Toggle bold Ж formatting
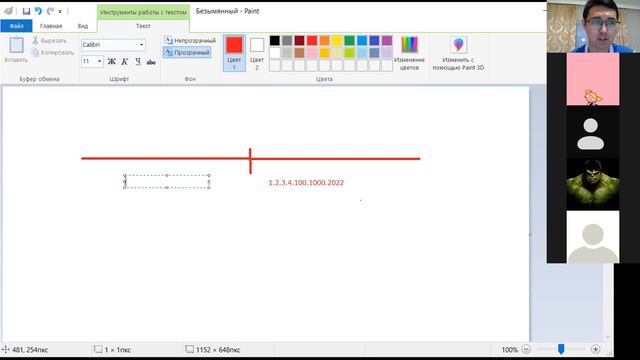The height and width of the screenshot is (360, 640). point(111,62)
